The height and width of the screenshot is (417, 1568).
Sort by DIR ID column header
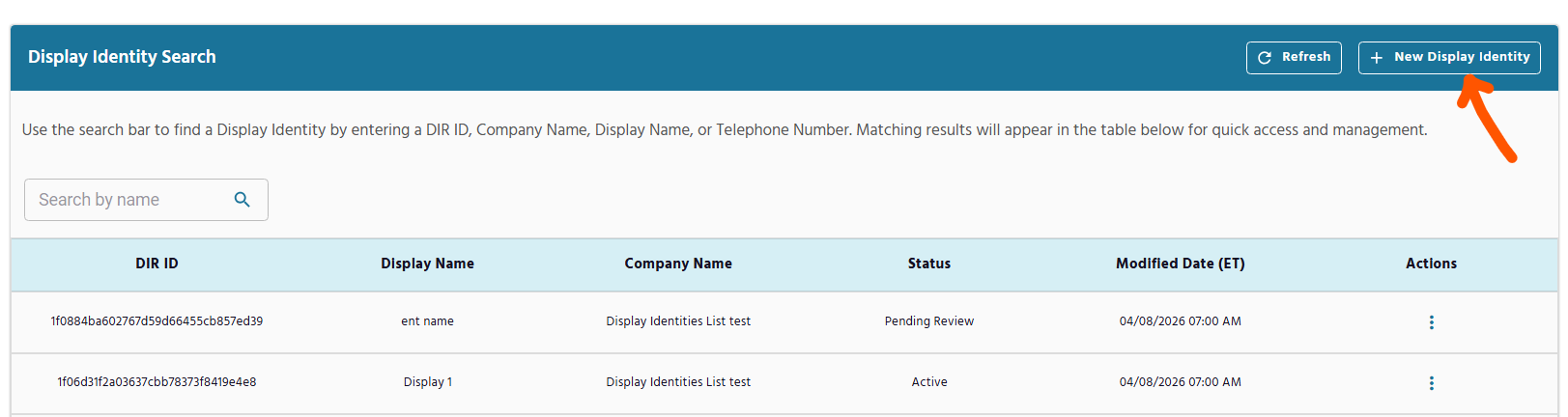coord(157,264)
